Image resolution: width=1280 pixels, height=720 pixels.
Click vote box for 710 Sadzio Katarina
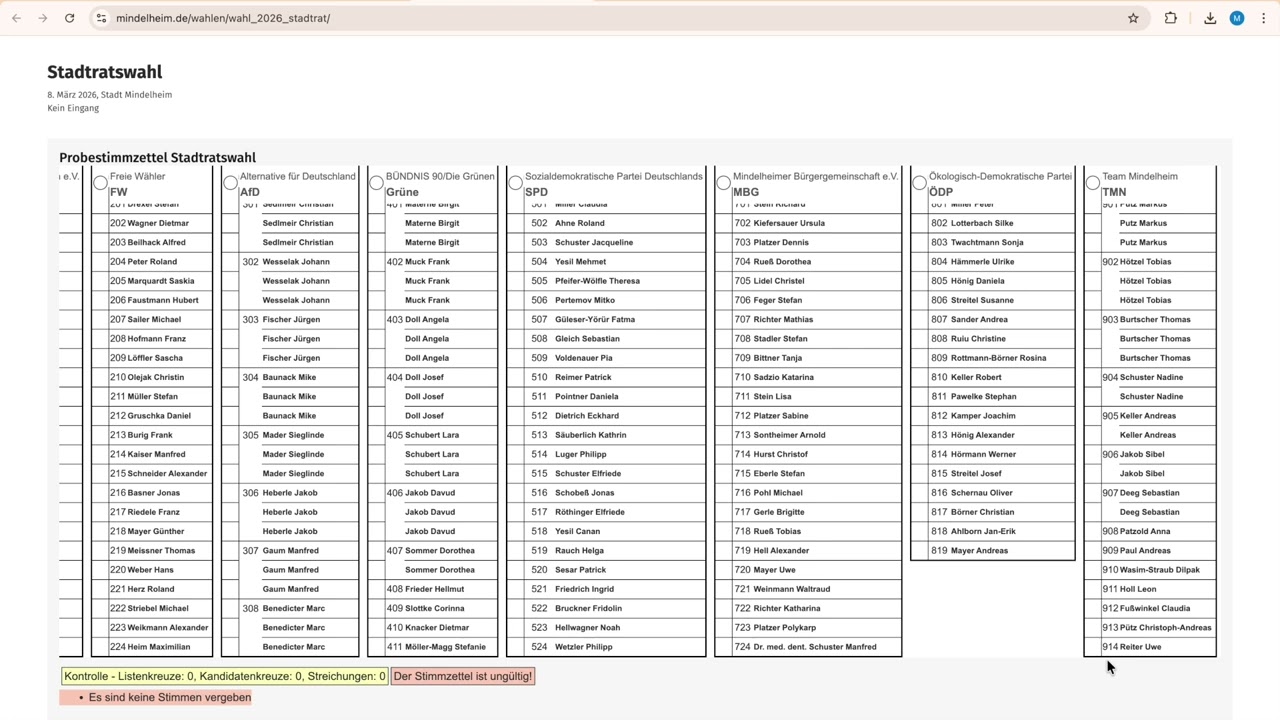[723, 377]
